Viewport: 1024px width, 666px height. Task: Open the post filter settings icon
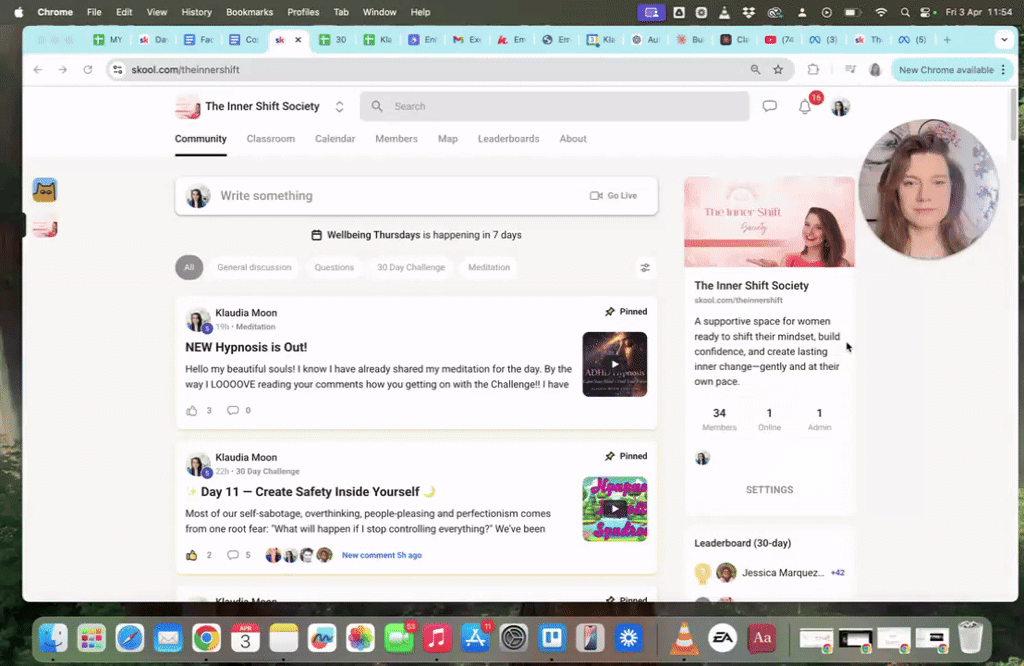click(645, 268)
